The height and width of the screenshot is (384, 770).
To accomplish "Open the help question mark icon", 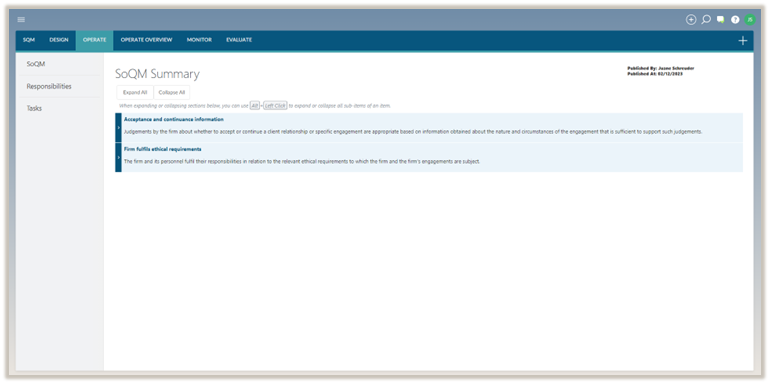I will (x=735, y=20).
